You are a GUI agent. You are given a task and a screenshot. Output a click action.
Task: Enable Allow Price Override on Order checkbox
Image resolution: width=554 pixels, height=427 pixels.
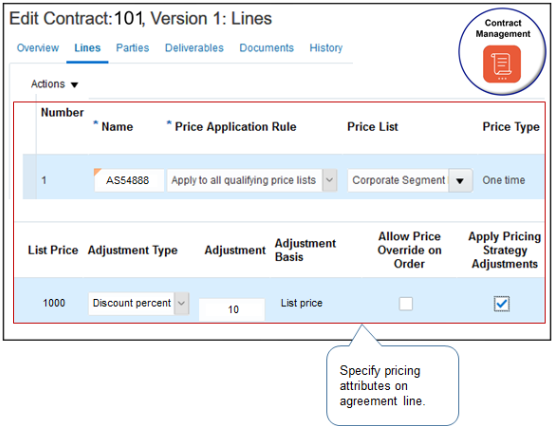click(x=406, y=303)
